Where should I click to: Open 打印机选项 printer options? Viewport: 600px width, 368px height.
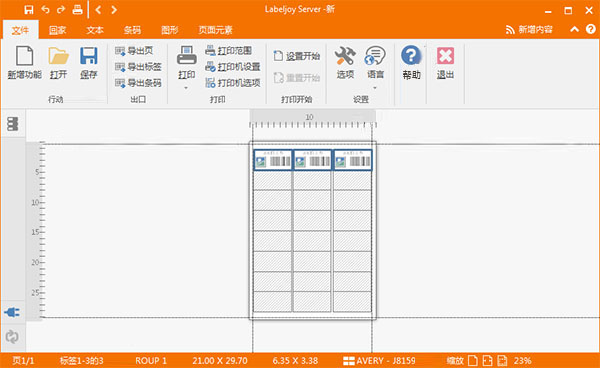[233, 83]
